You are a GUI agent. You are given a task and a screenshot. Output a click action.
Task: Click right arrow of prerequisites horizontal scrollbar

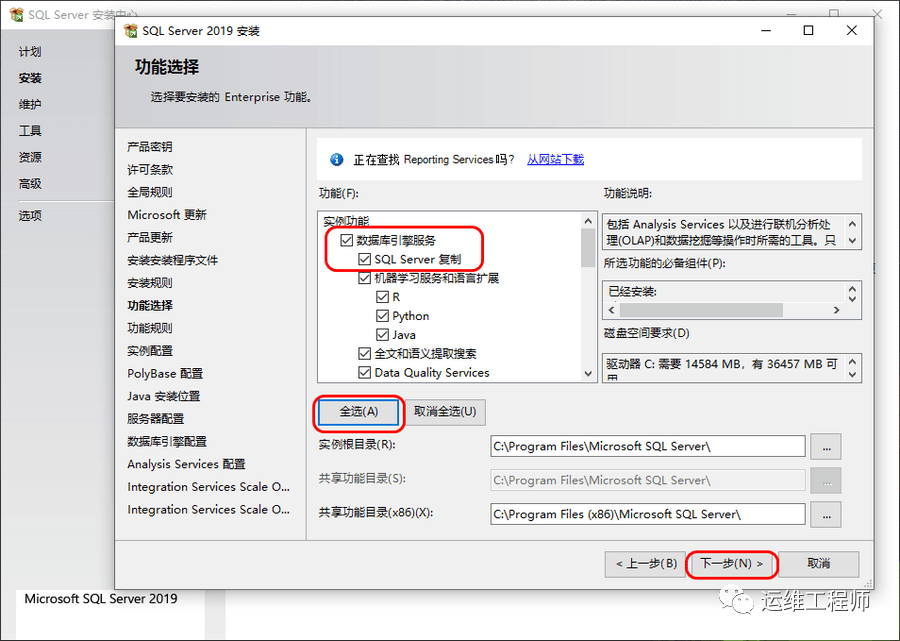[837, 310]
